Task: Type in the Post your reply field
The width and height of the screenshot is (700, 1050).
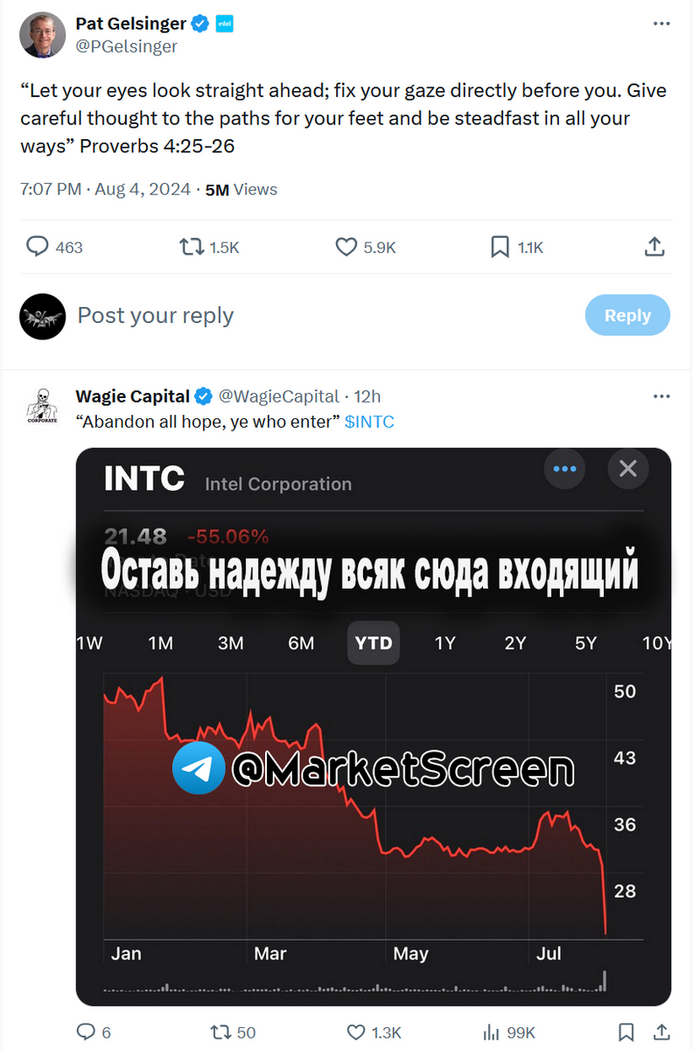Action: (300, 316)
